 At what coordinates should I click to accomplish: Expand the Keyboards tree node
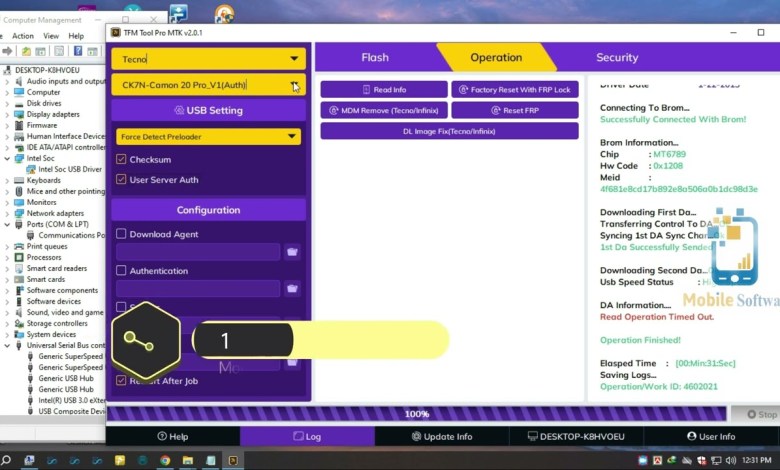tap(7, 181)
